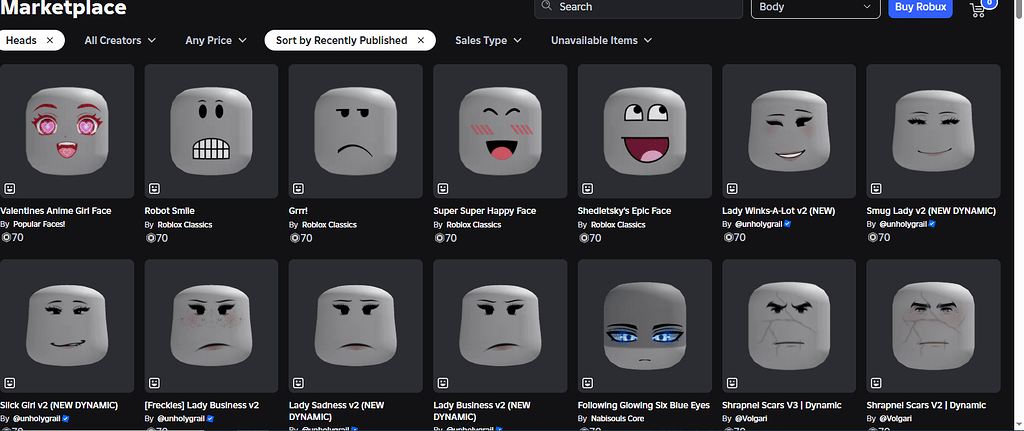This screenshot has width=1024, height=431.
Task: Open the Robot Smile title link
Action: pyautogui.click(x=170, y=211)
